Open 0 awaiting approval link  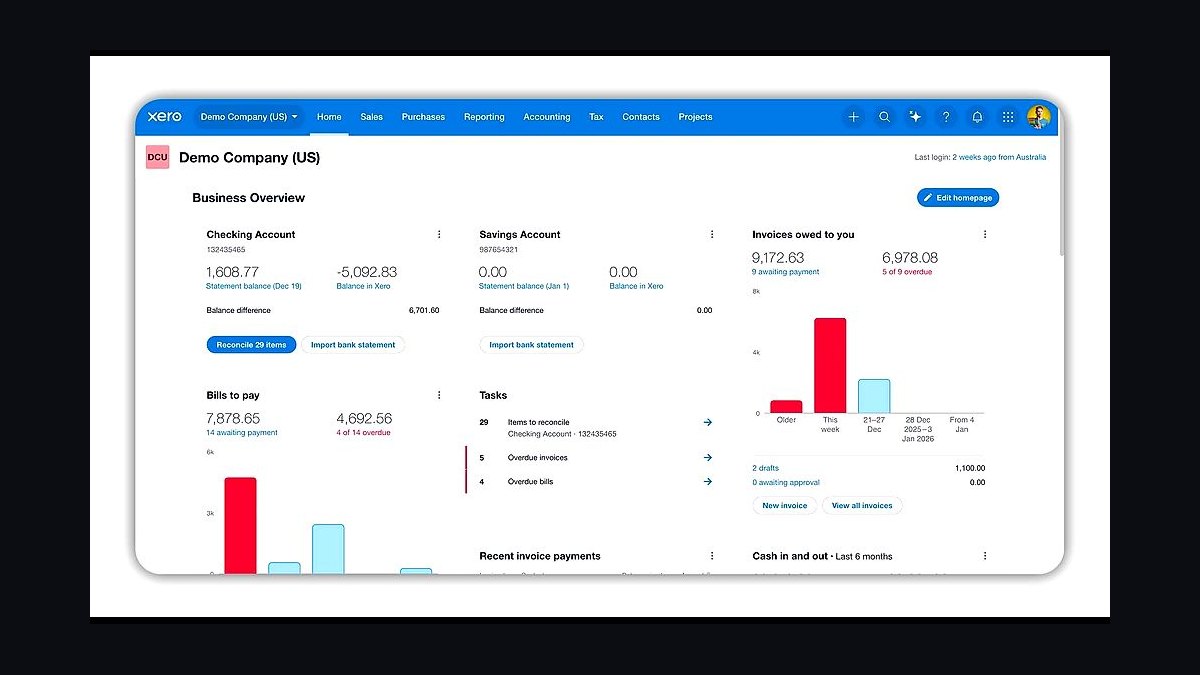786,482
